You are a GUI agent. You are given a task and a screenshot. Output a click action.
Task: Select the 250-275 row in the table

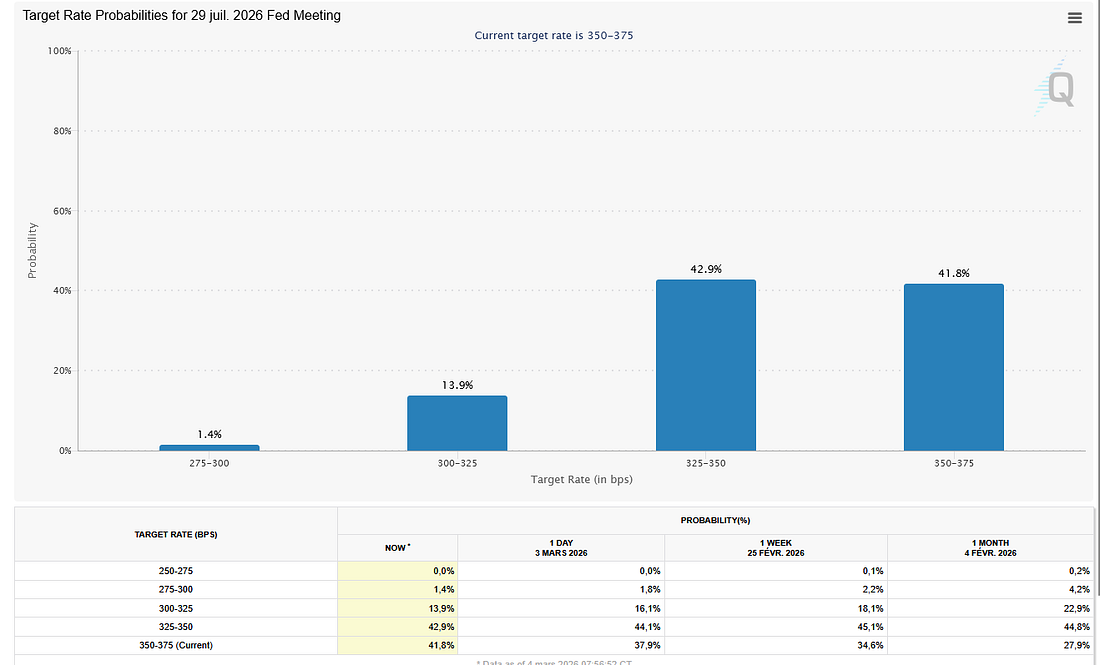coord(175,570)
